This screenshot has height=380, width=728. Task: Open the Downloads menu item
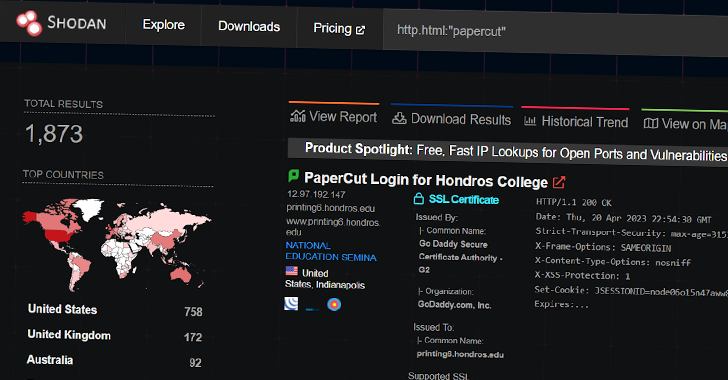click(249, 26)
